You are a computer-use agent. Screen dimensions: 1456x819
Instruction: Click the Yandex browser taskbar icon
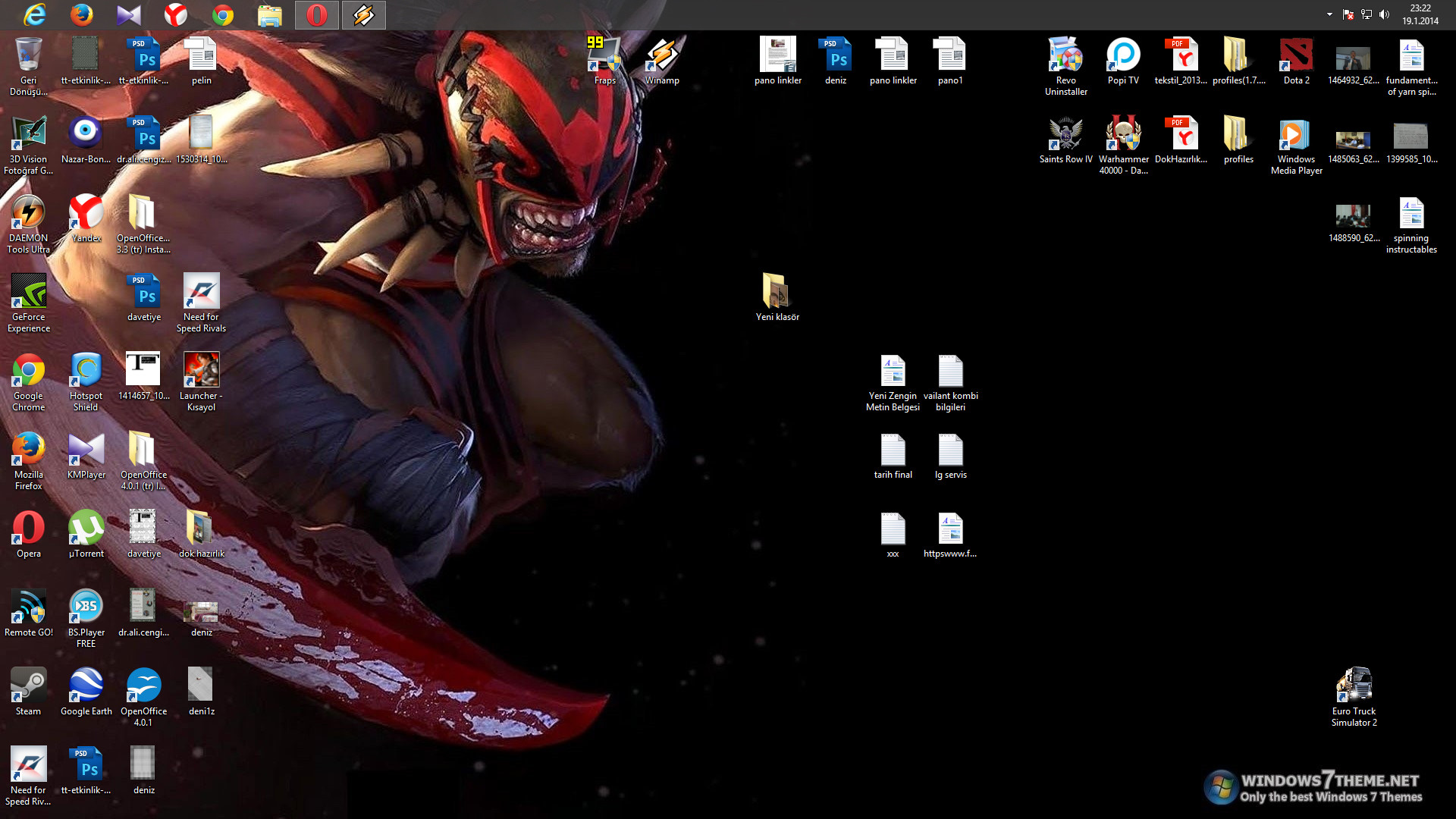(176, 14)
